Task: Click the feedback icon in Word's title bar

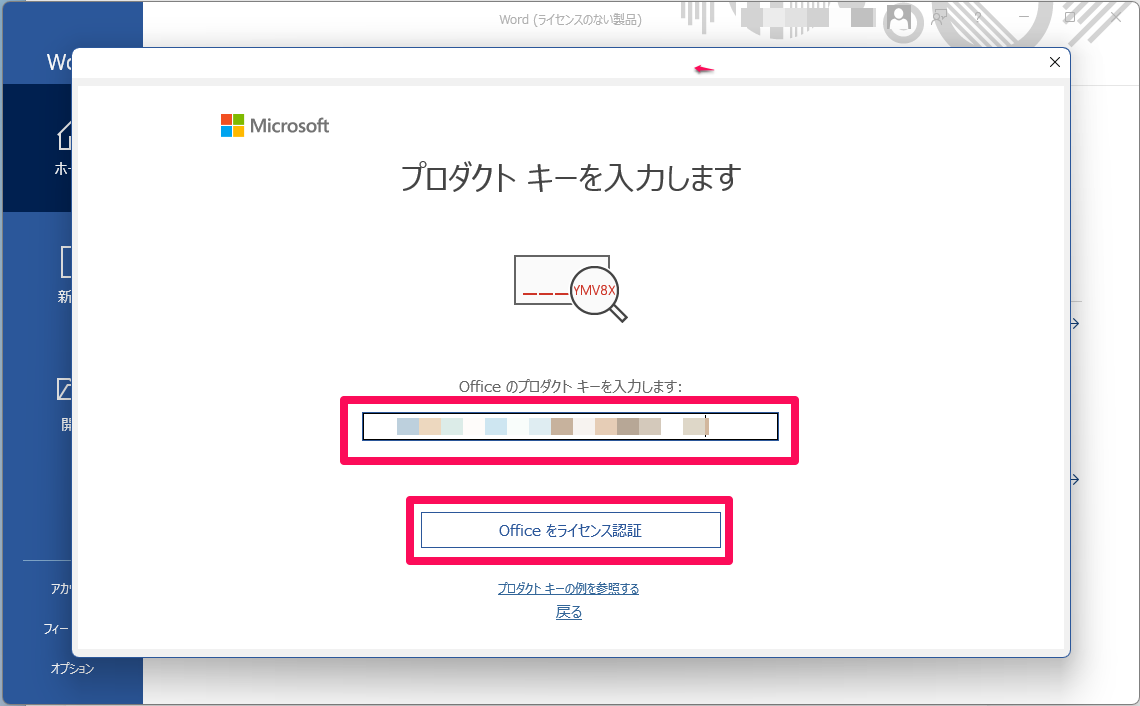Action: 940,17
